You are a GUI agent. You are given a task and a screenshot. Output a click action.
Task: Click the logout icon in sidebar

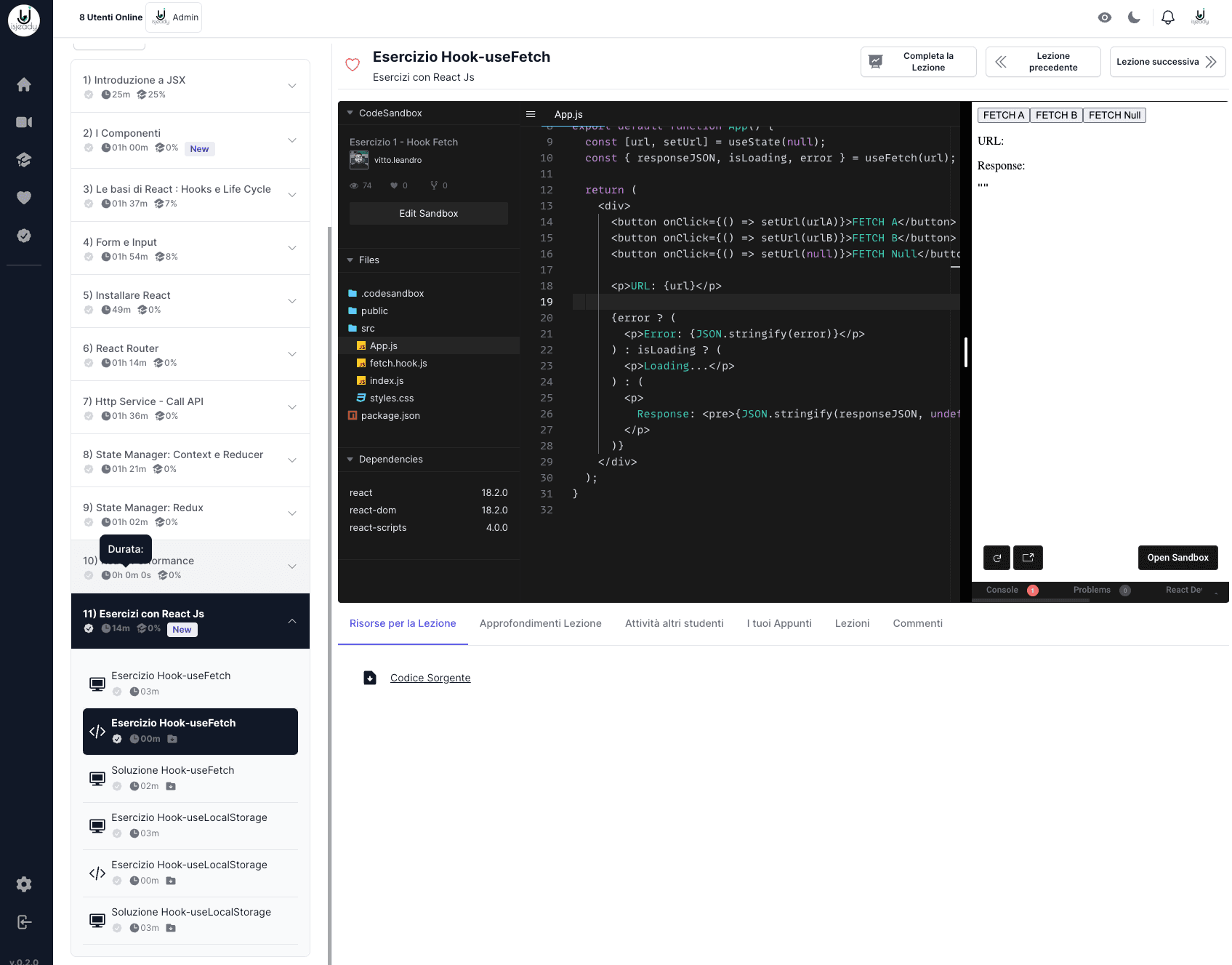tap(24, 922)
